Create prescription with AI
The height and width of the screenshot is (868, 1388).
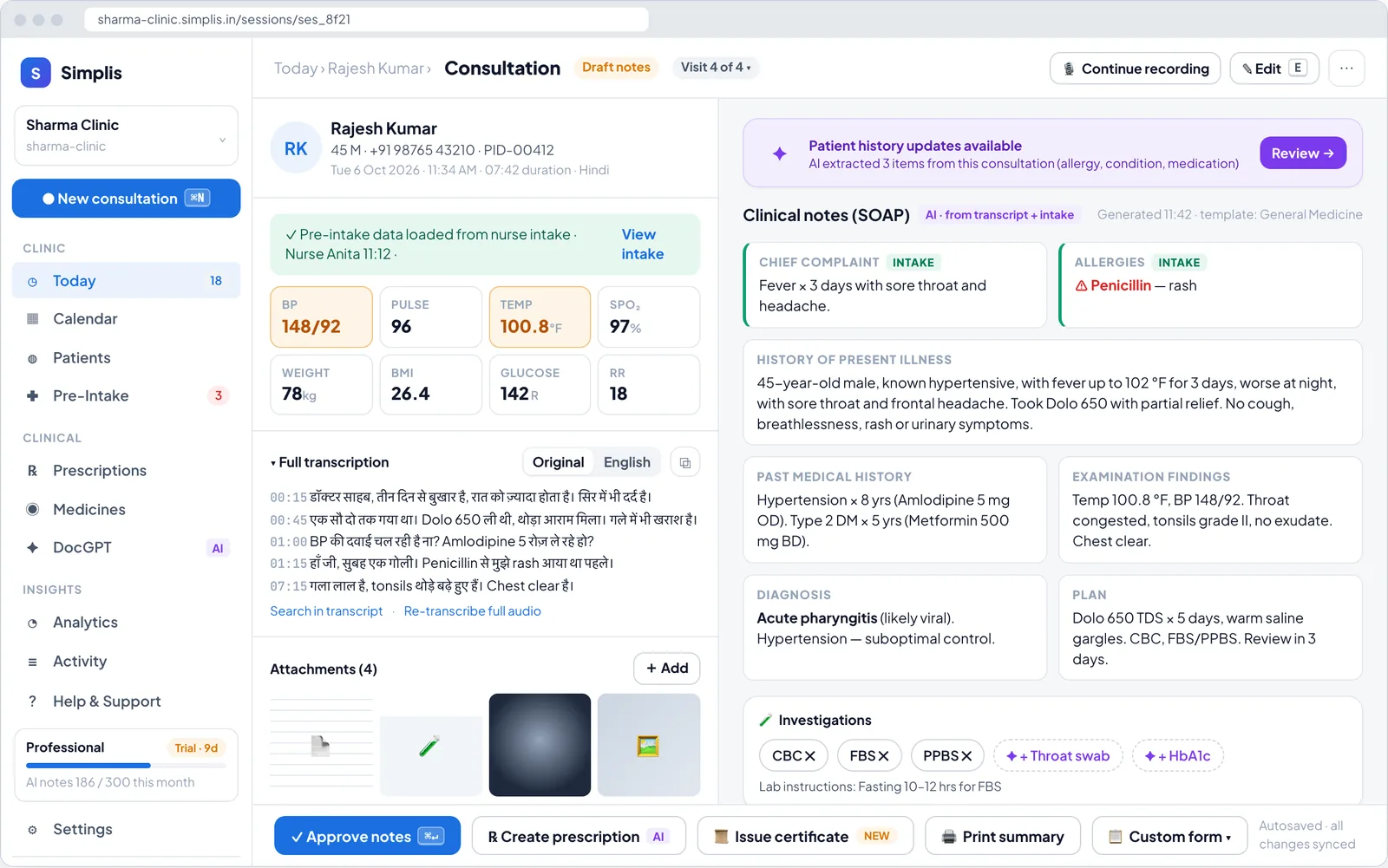click(x=579, y=837)
